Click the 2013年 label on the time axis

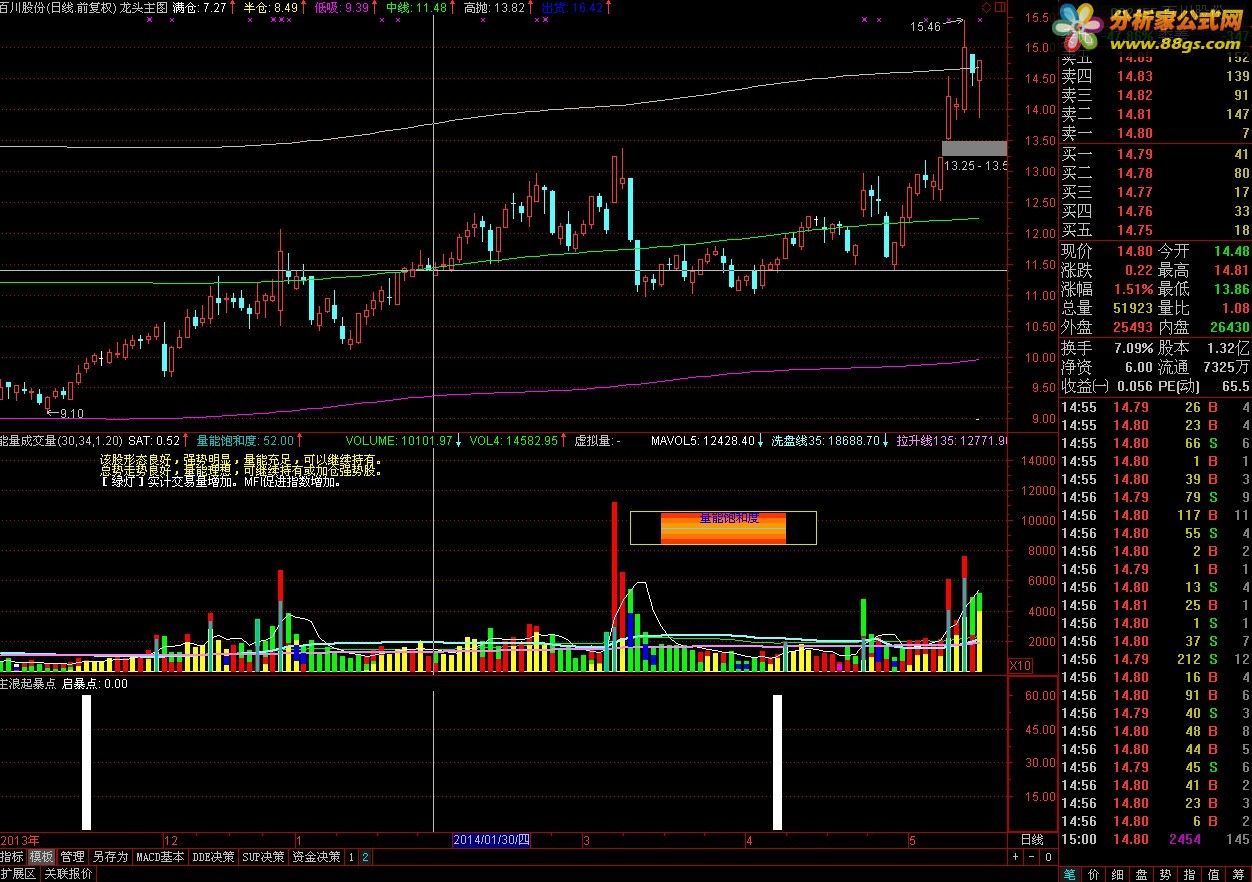20,840
